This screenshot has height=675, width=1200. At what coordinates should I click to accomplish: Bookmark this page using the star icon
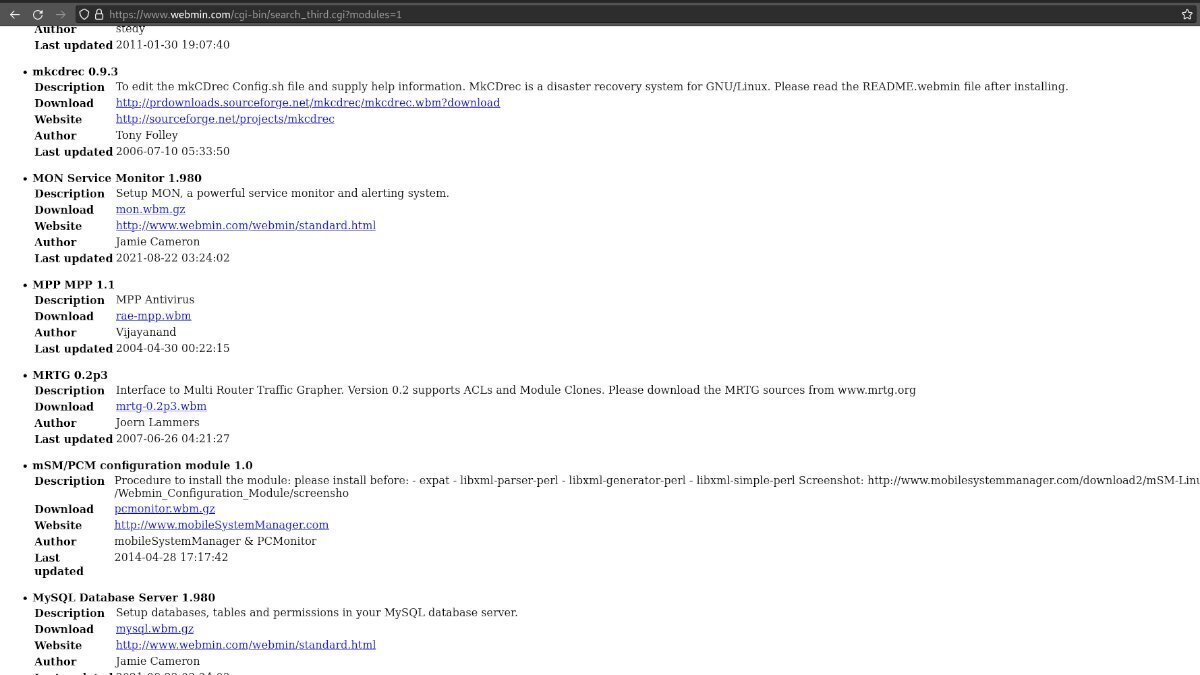(1186, 15)
